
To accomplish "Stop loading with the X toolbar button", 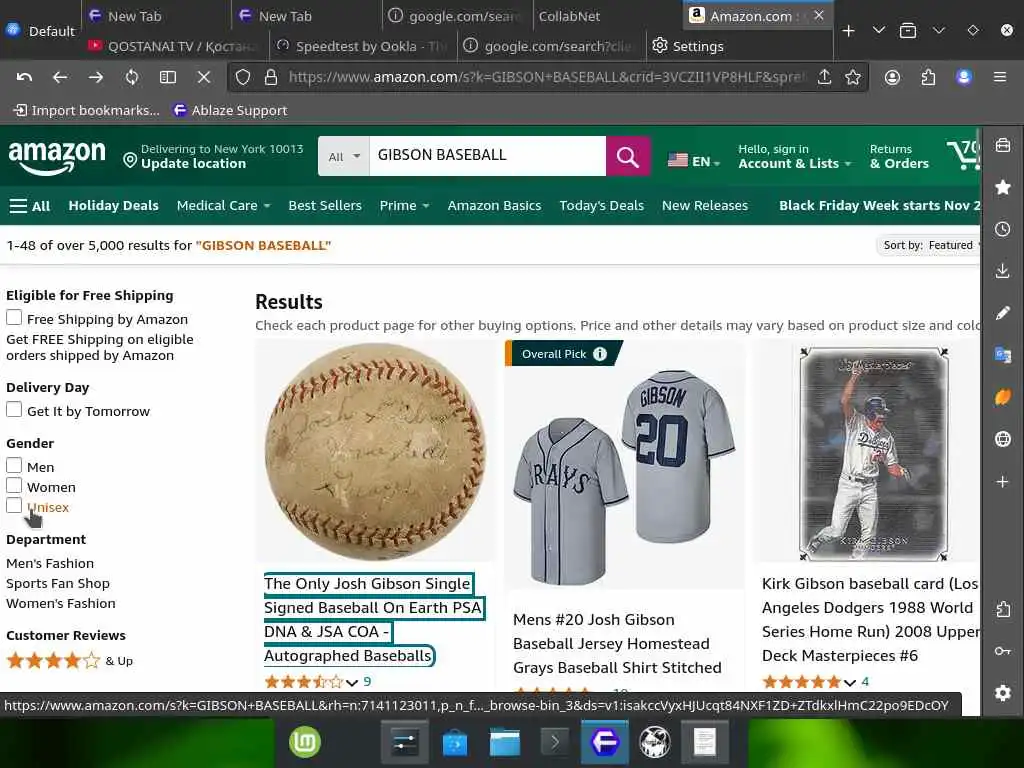I will tap(204, 77).
